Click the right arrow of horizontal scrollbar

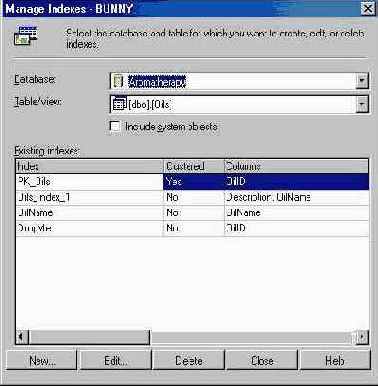coord(362,337)
